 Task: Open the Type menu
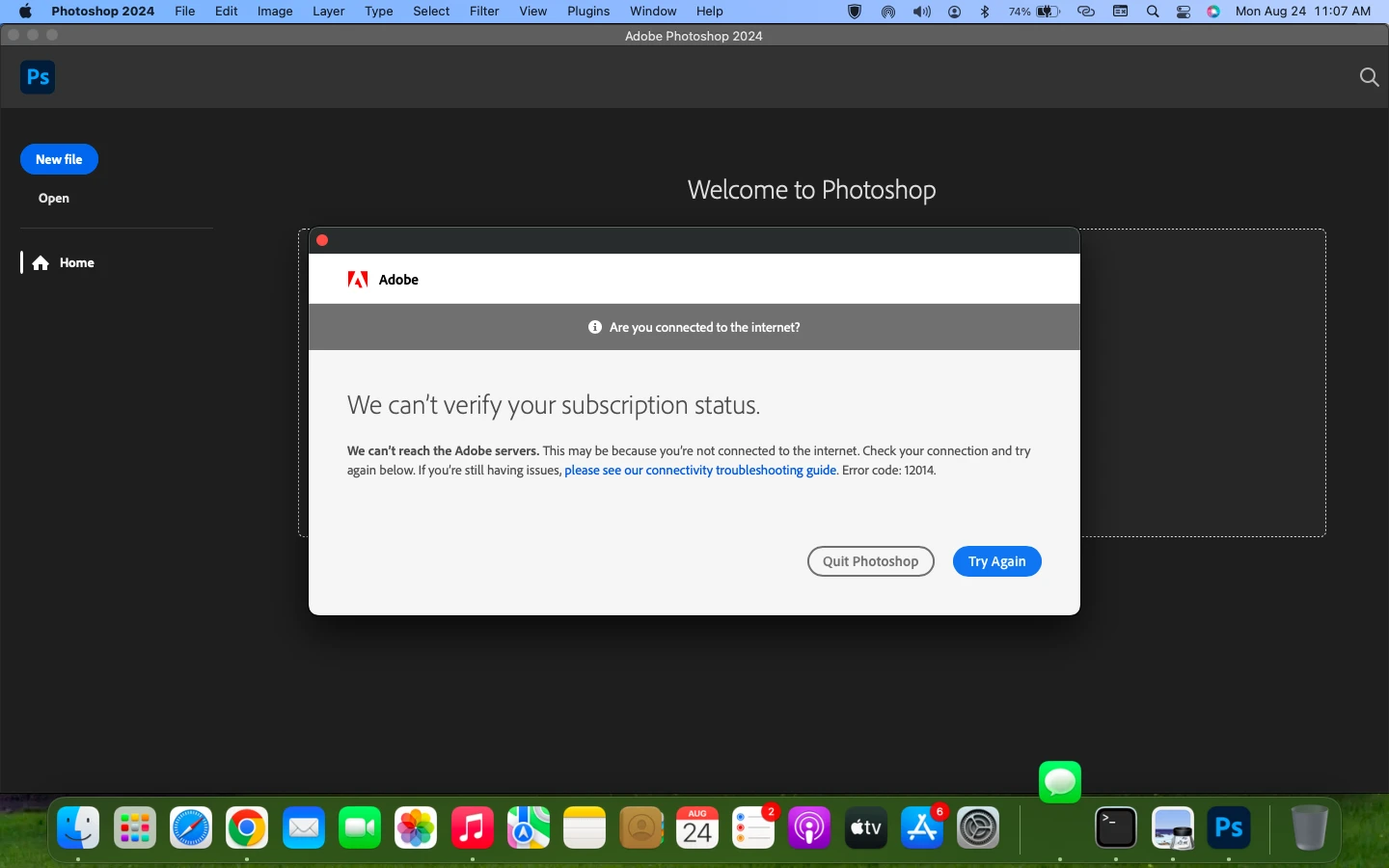379,12
